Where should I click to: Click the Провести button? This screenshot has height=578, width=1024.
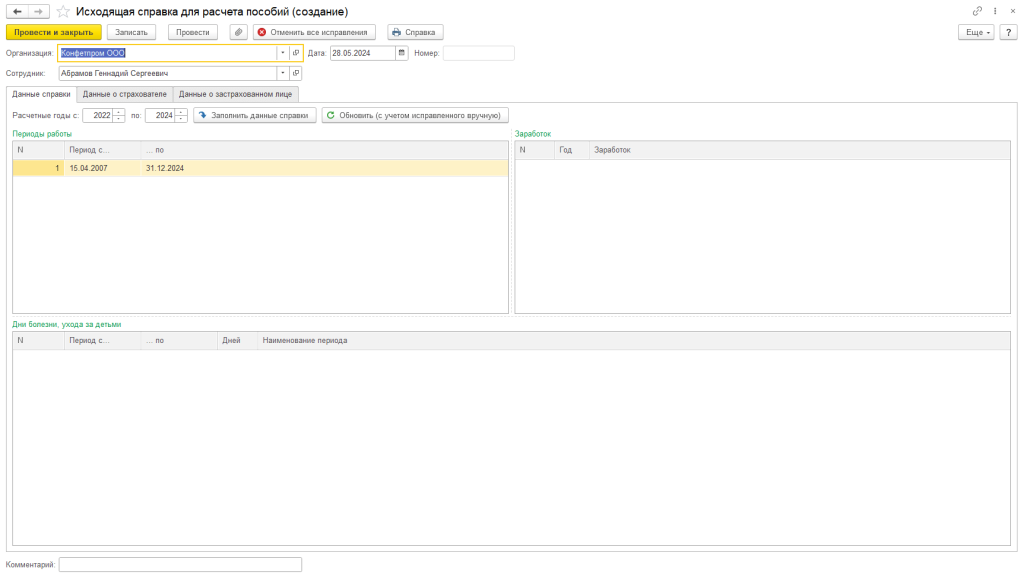[x=193, y=32]
